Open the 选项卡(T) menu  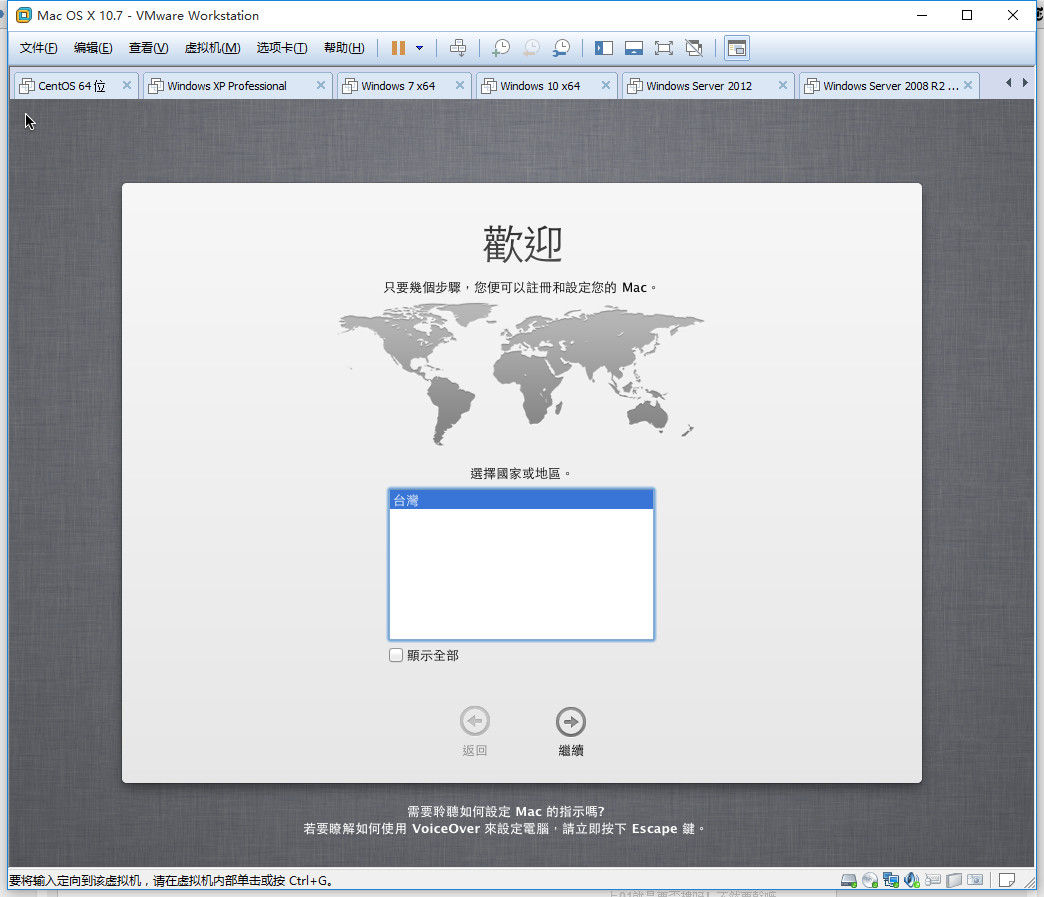[x=282, y=48]
